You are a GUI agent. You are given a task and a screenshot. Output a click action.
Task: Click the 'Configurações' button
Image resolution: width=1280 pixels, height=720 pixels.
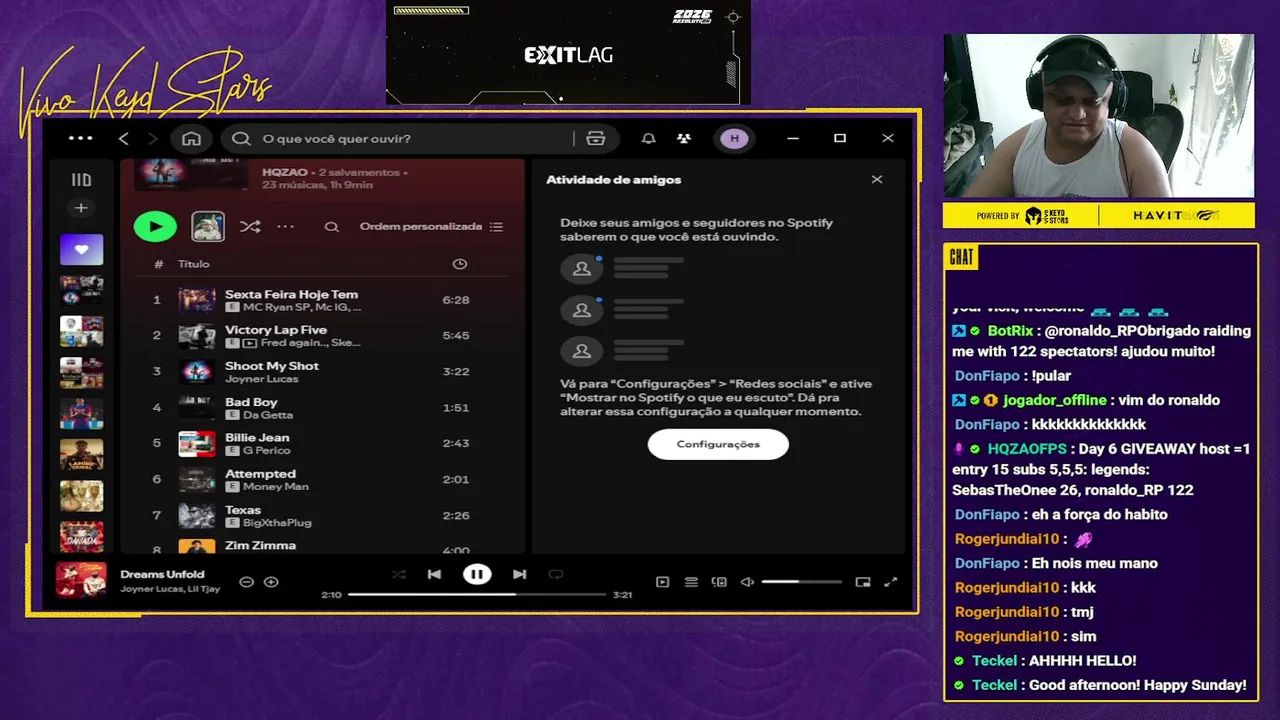pyautogui.click(x=718, y=444)
